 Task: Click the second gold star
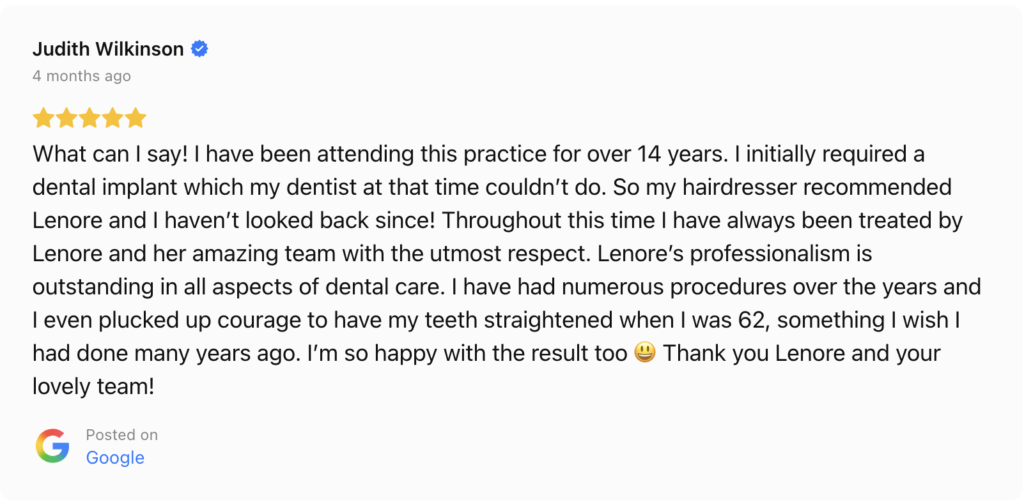pos(66,118)
